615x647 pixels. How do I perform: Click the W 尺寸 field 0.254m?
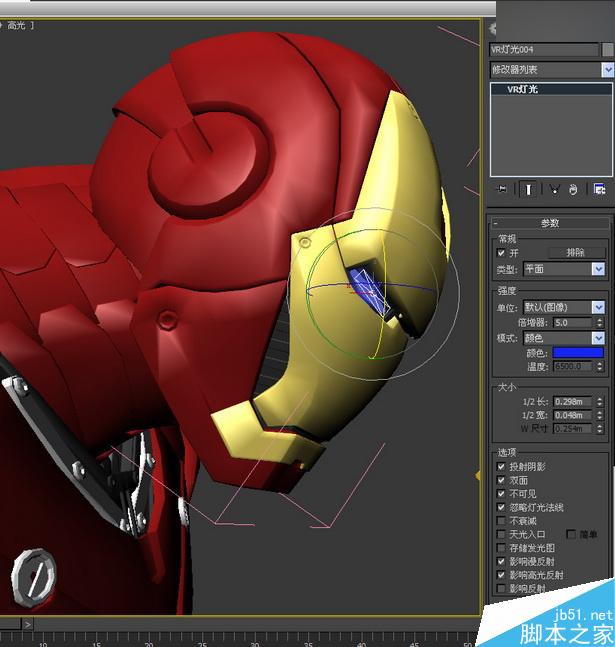[572, 429]
